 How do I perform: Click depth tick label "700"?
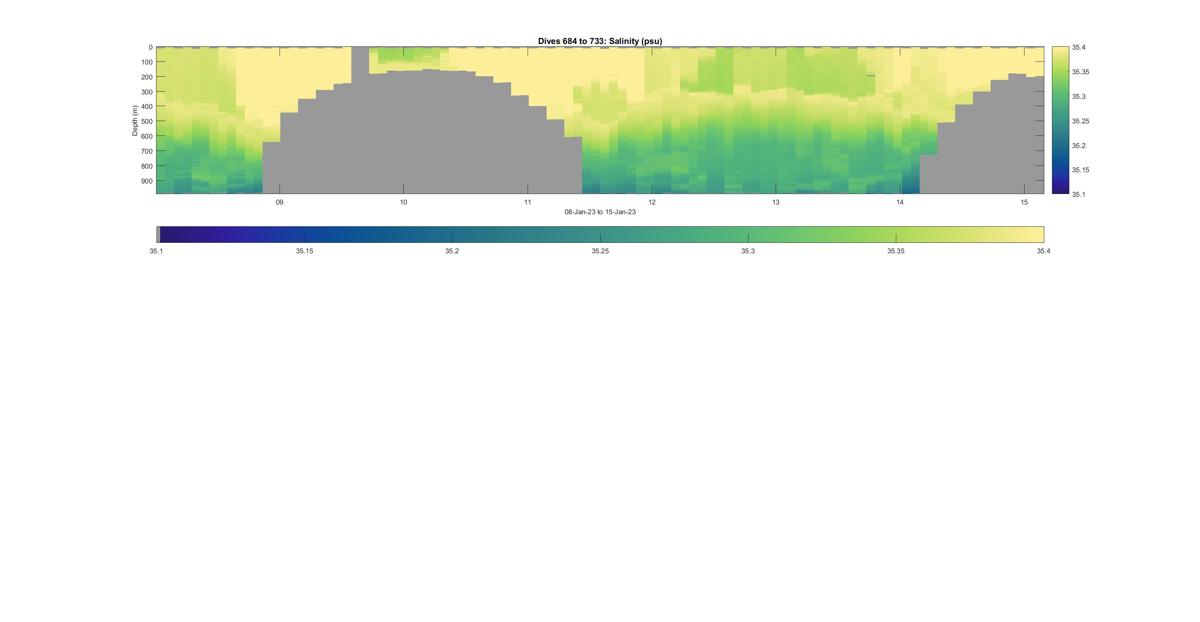tap(146, 151)
